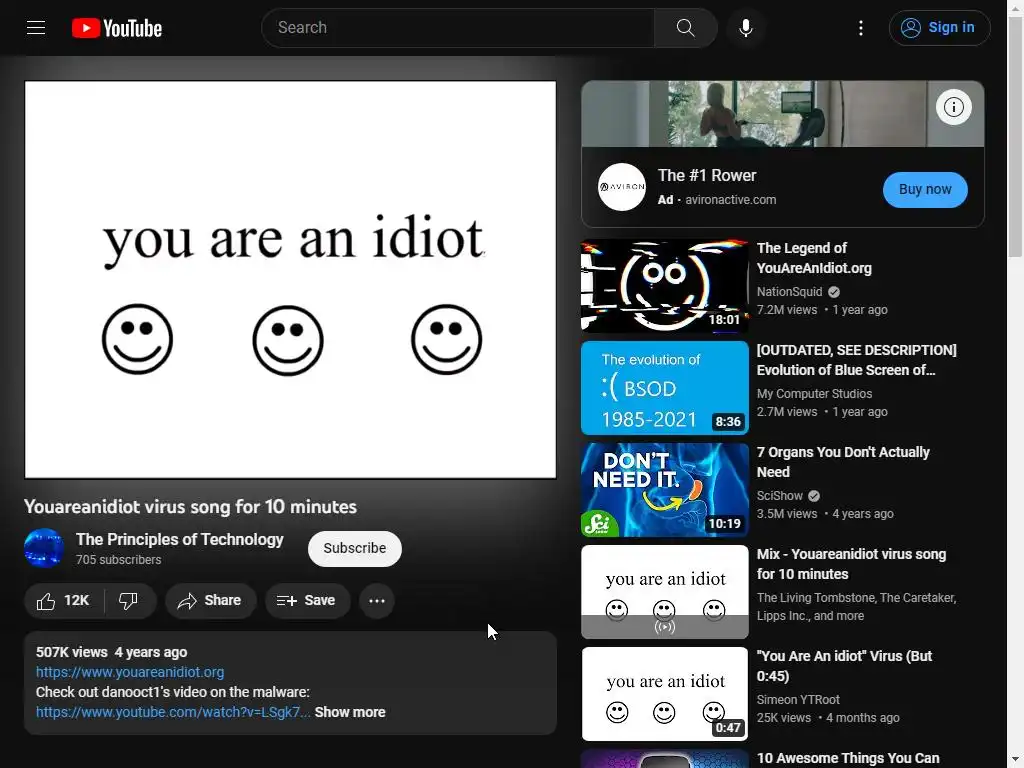Open more actions ellipsis below video

(377, 601)
